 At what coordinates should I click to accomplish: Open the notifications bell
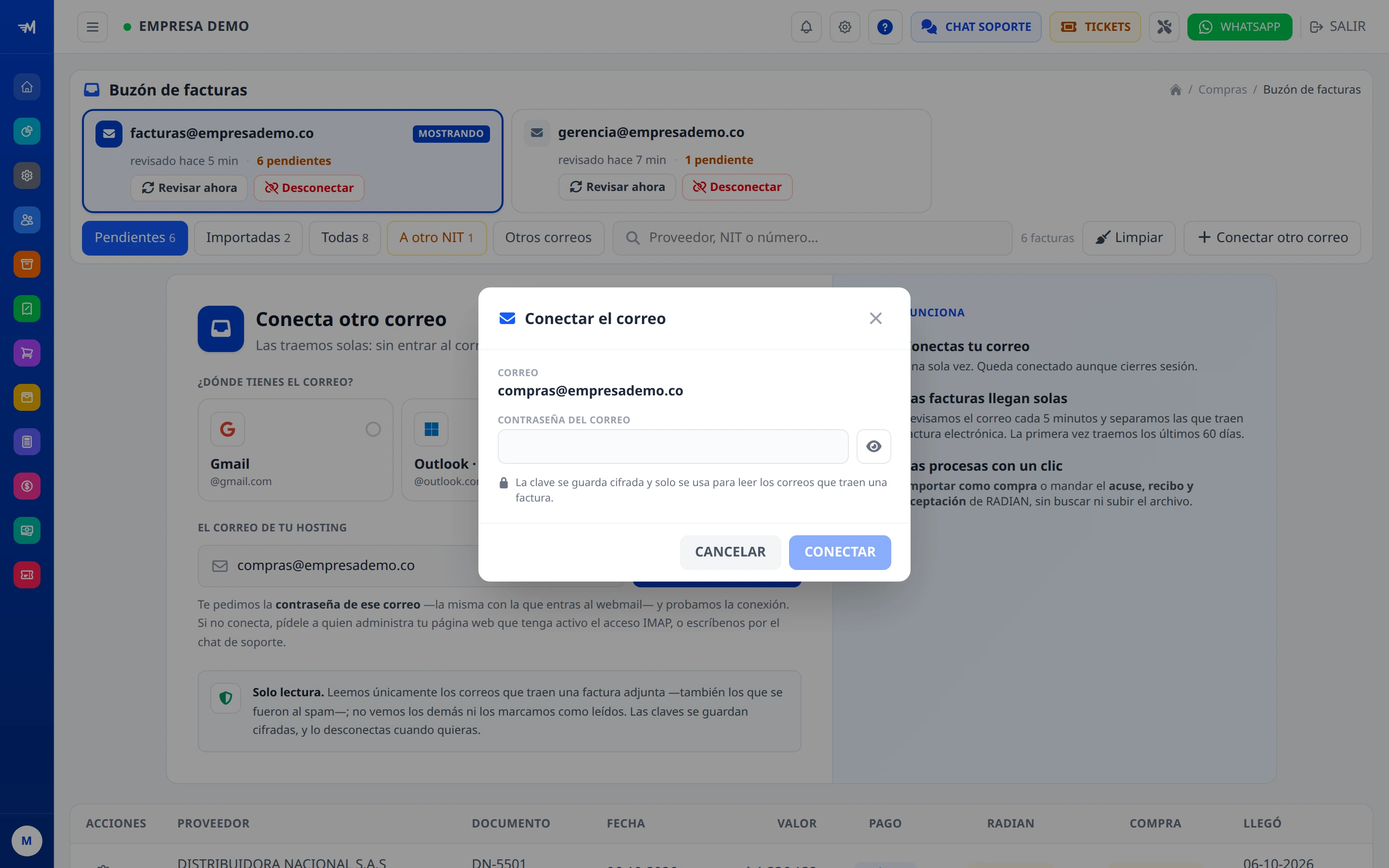coord(806,27)
